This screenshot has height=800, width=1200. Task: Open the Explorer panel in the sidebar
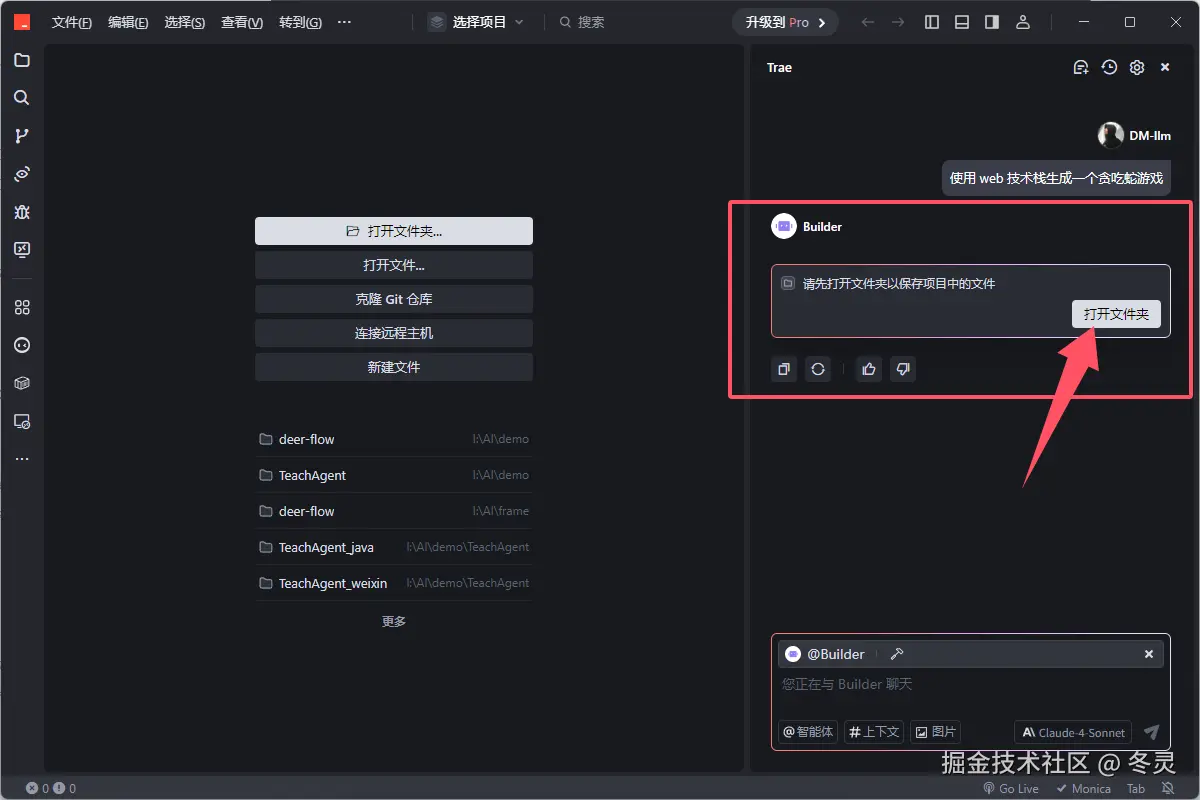tap(22, 60)
